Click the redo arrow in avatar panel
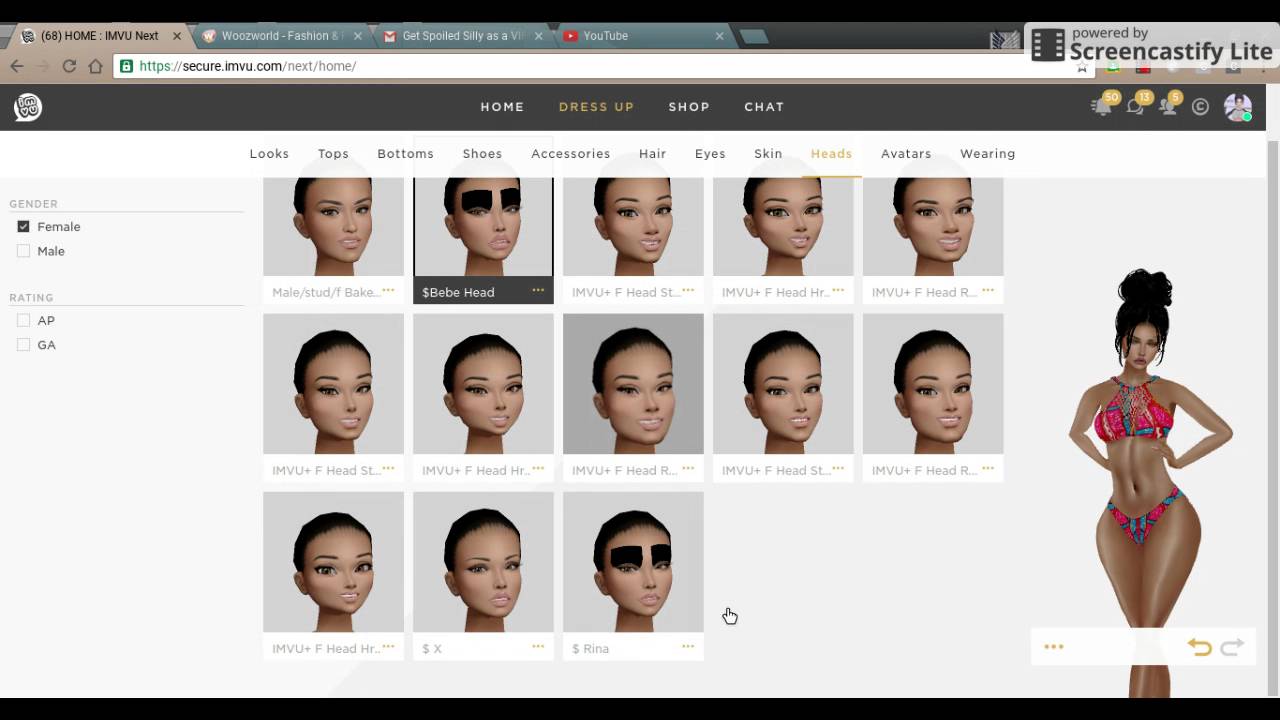The height and width of the screenshot is (720, 1280). pyautogui.click(x=1232, y=647)
